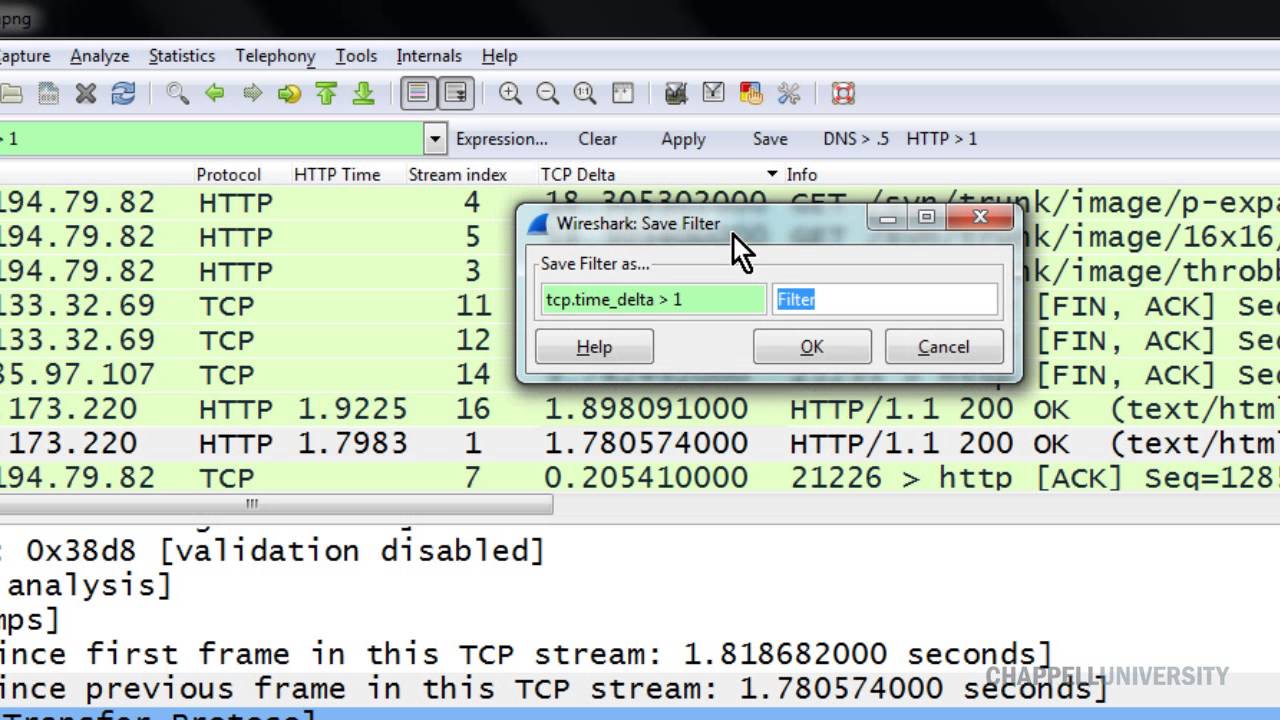Go forward in packet history arrow
Image resolution: width=1280 pixels, height=720 pixels.
point(252,94)
